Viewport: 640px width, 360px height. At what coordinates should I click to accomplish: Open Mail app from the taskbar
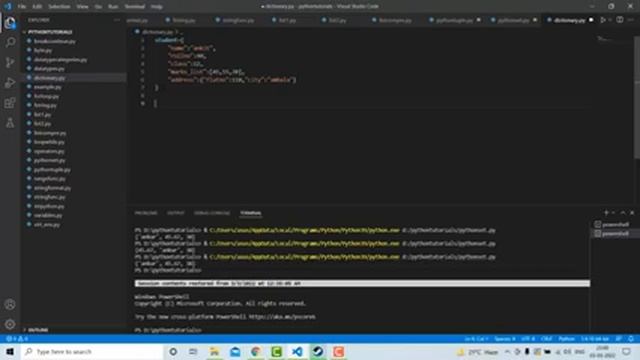(235, 351)
